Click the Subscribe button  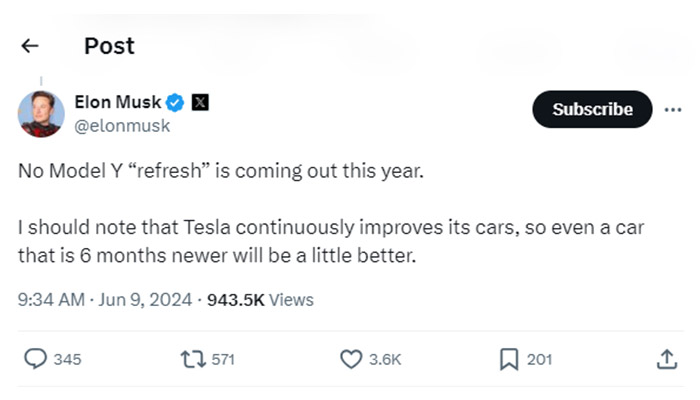tap(592, 109)
